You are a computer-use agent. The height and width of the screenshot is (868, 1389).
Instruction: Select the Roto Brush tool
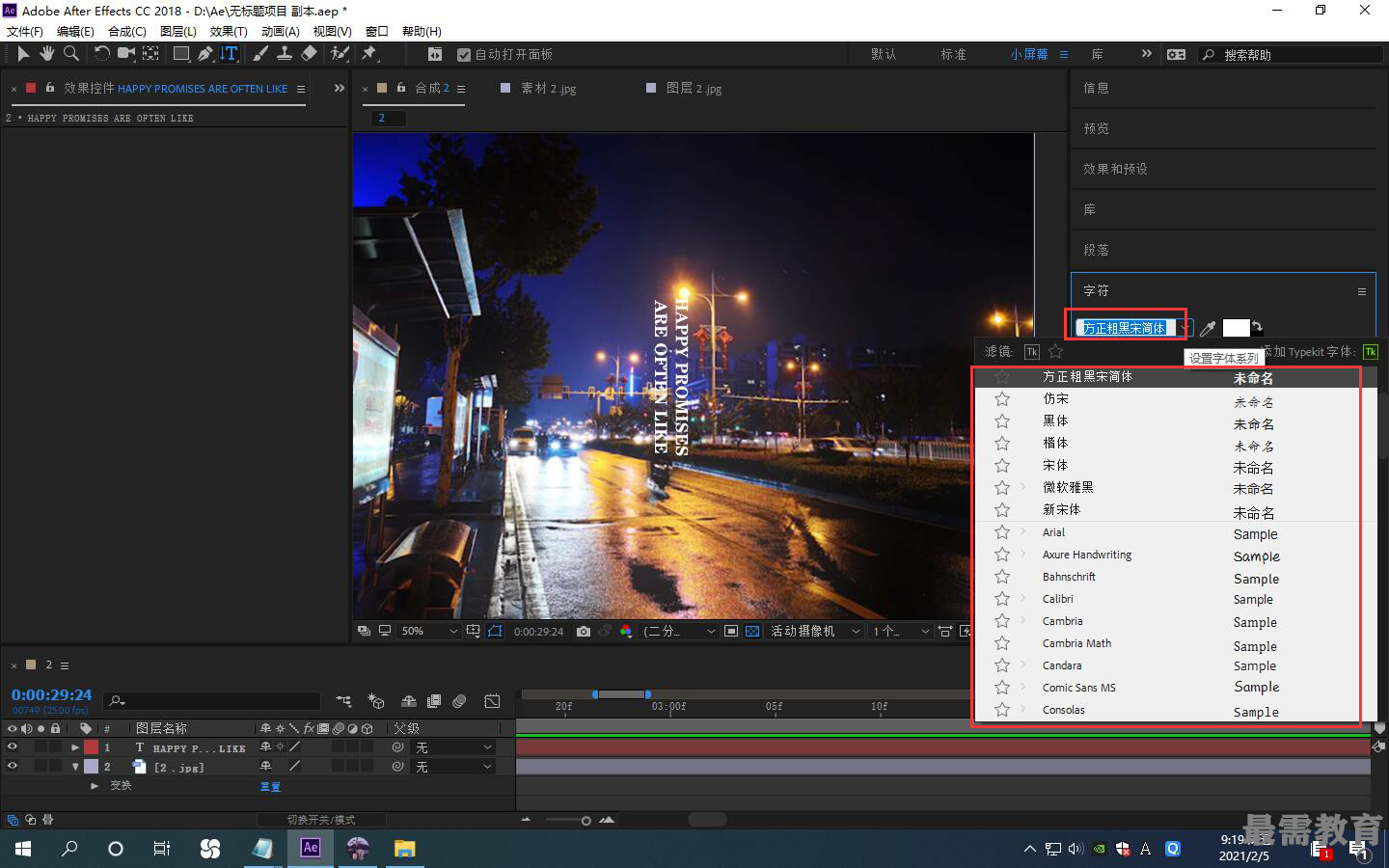340,54
